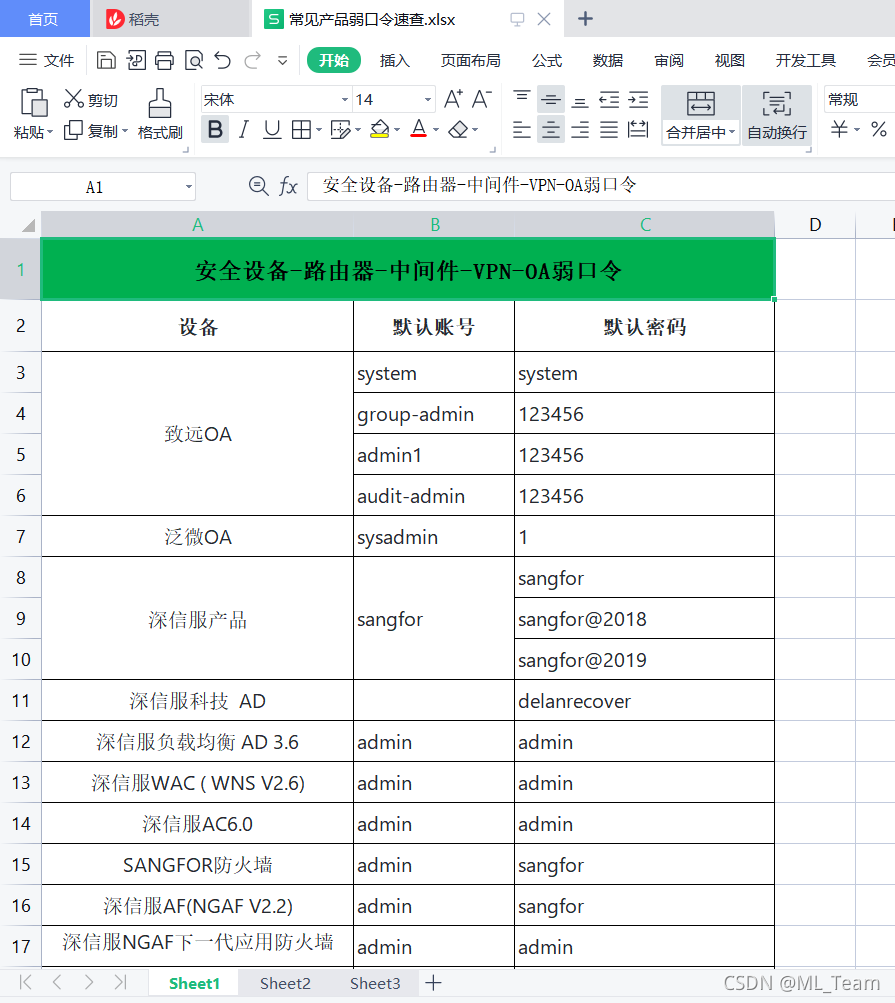
Task: Click the distributed alignment icon
Action: [638, 129]
